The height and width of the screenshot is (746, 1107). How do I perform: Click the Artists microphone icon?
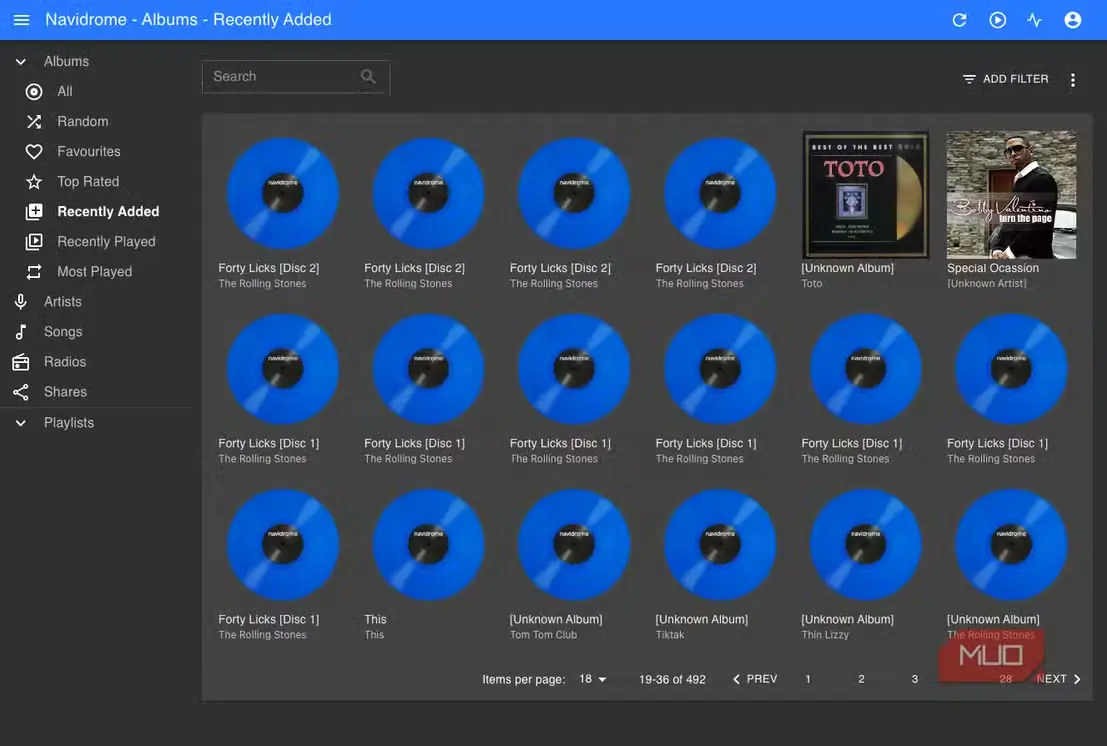tap(20, 301)
